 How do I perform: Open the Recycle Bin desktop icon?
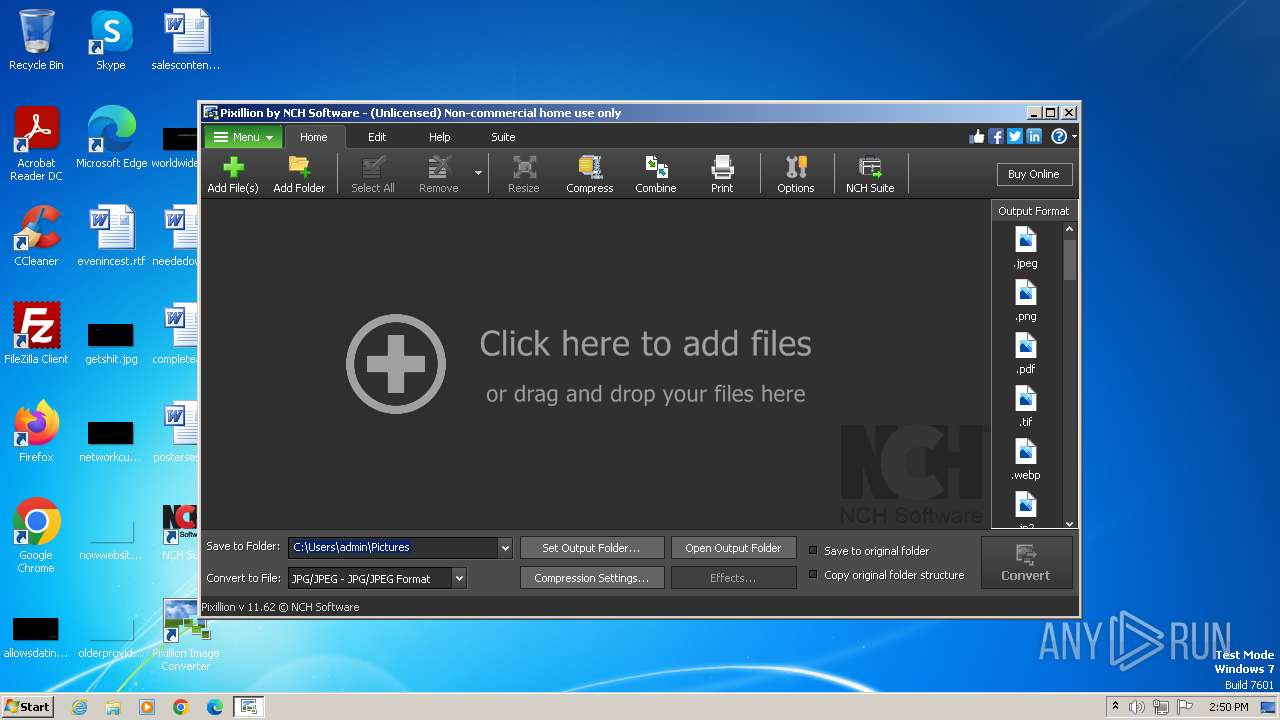point(36,40)
